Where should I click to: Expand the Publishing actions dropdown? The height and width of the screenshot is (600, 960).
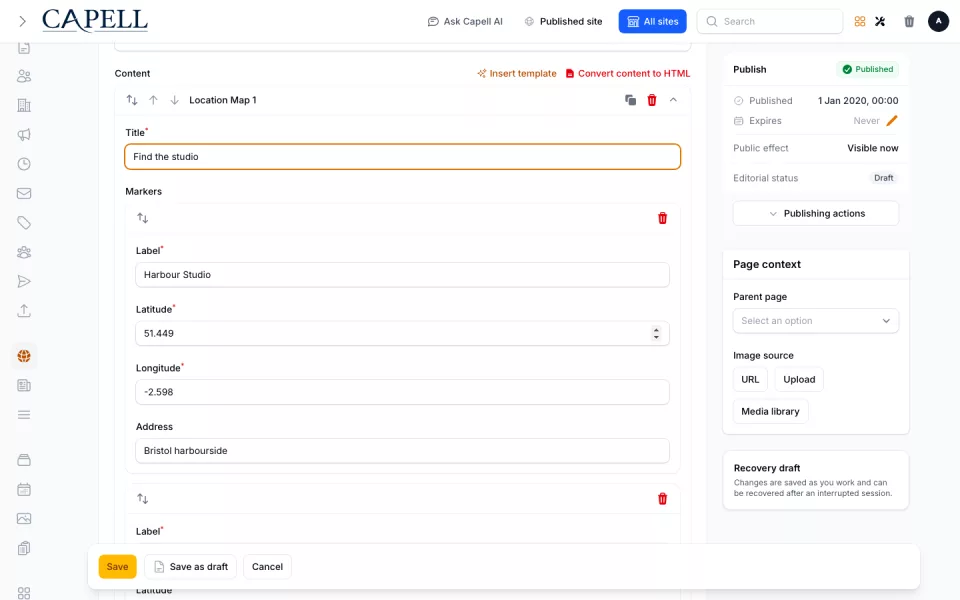pos(816,214)
